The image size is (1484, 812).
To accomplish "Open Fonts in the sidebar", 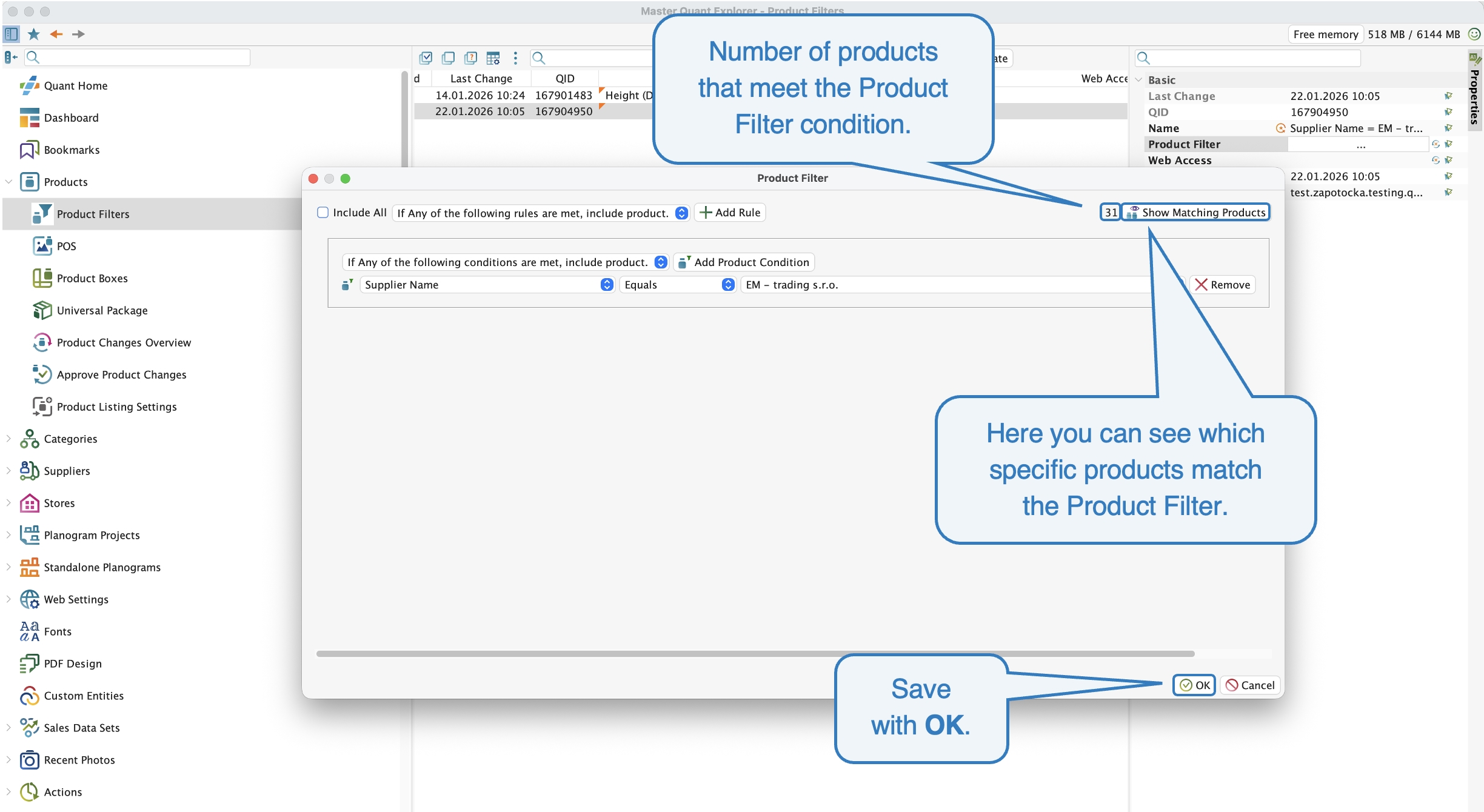I will [x=58, y=631].
